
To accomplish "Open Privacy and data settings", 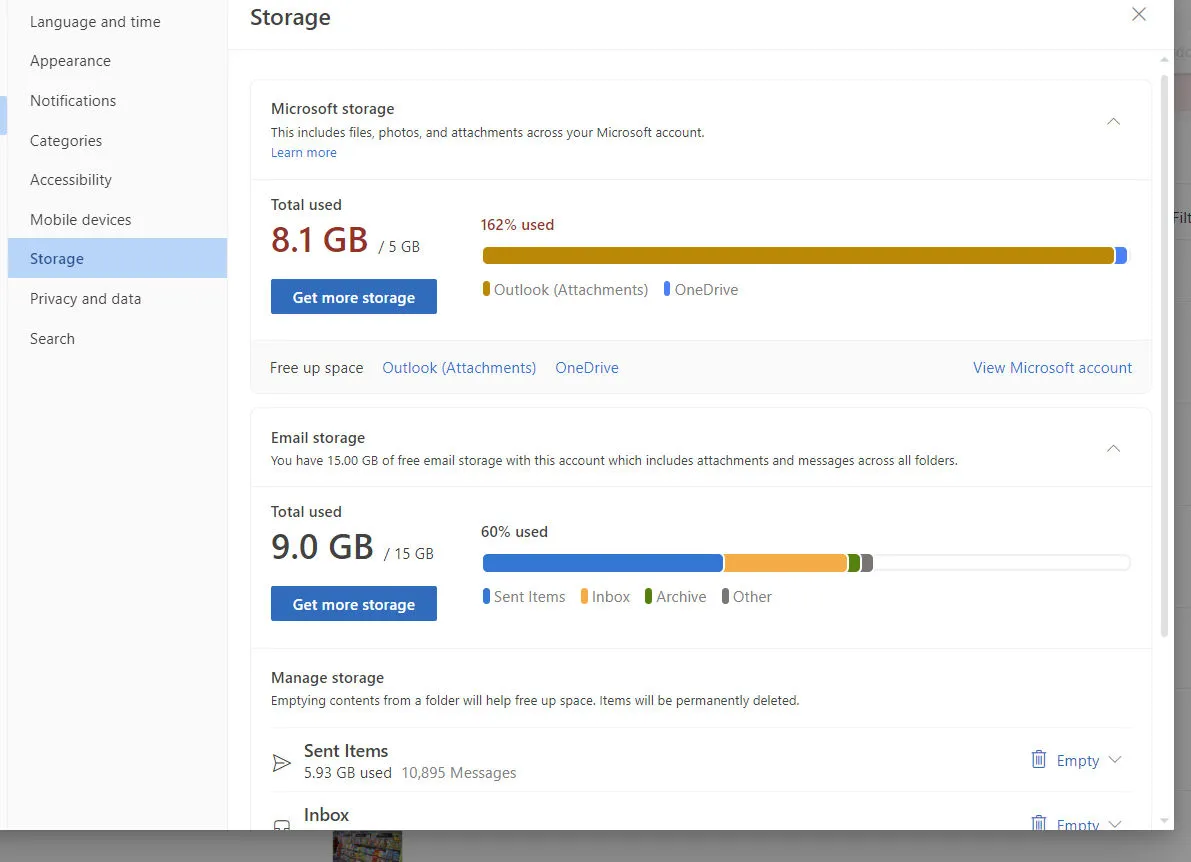I will click(85, 299).
